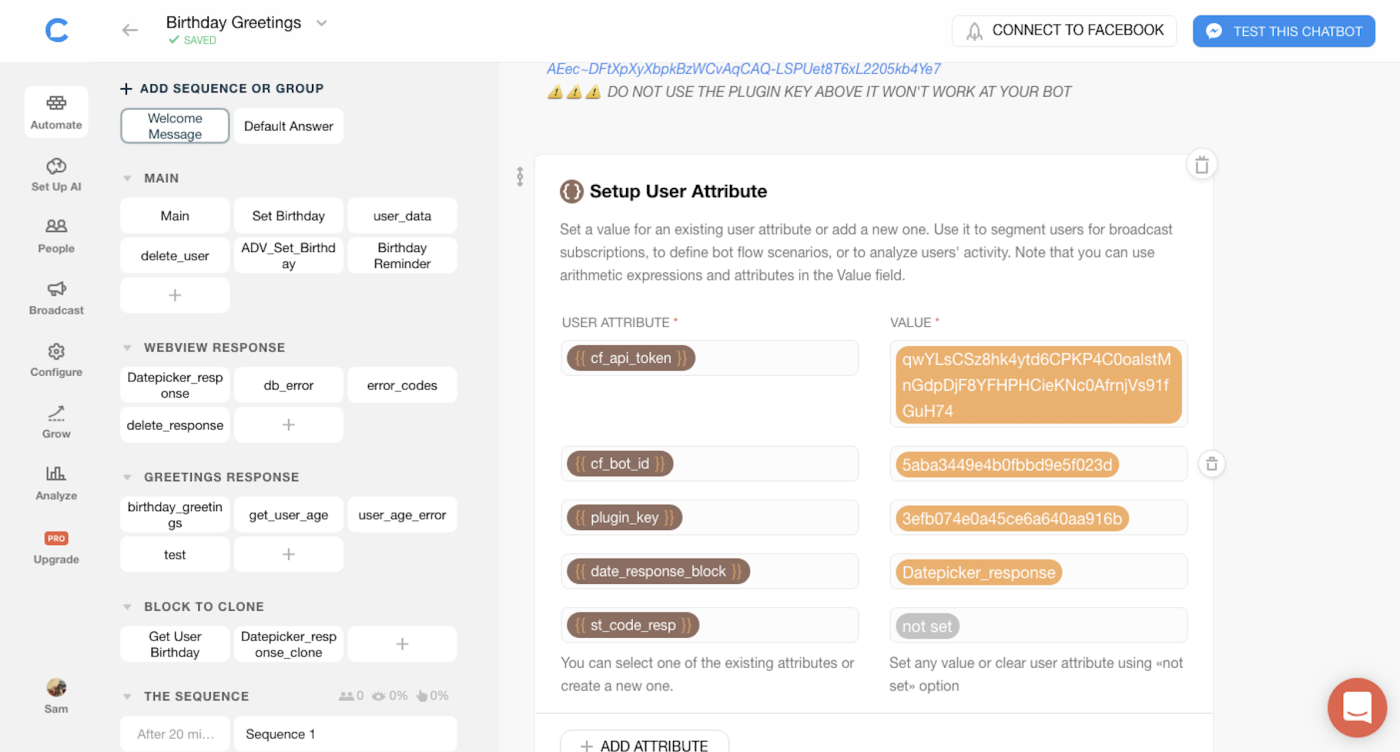The height and width of the screenshot is (752, 1400).
Task: Open the user_age_error block
Action: click(x=402, y=515)
